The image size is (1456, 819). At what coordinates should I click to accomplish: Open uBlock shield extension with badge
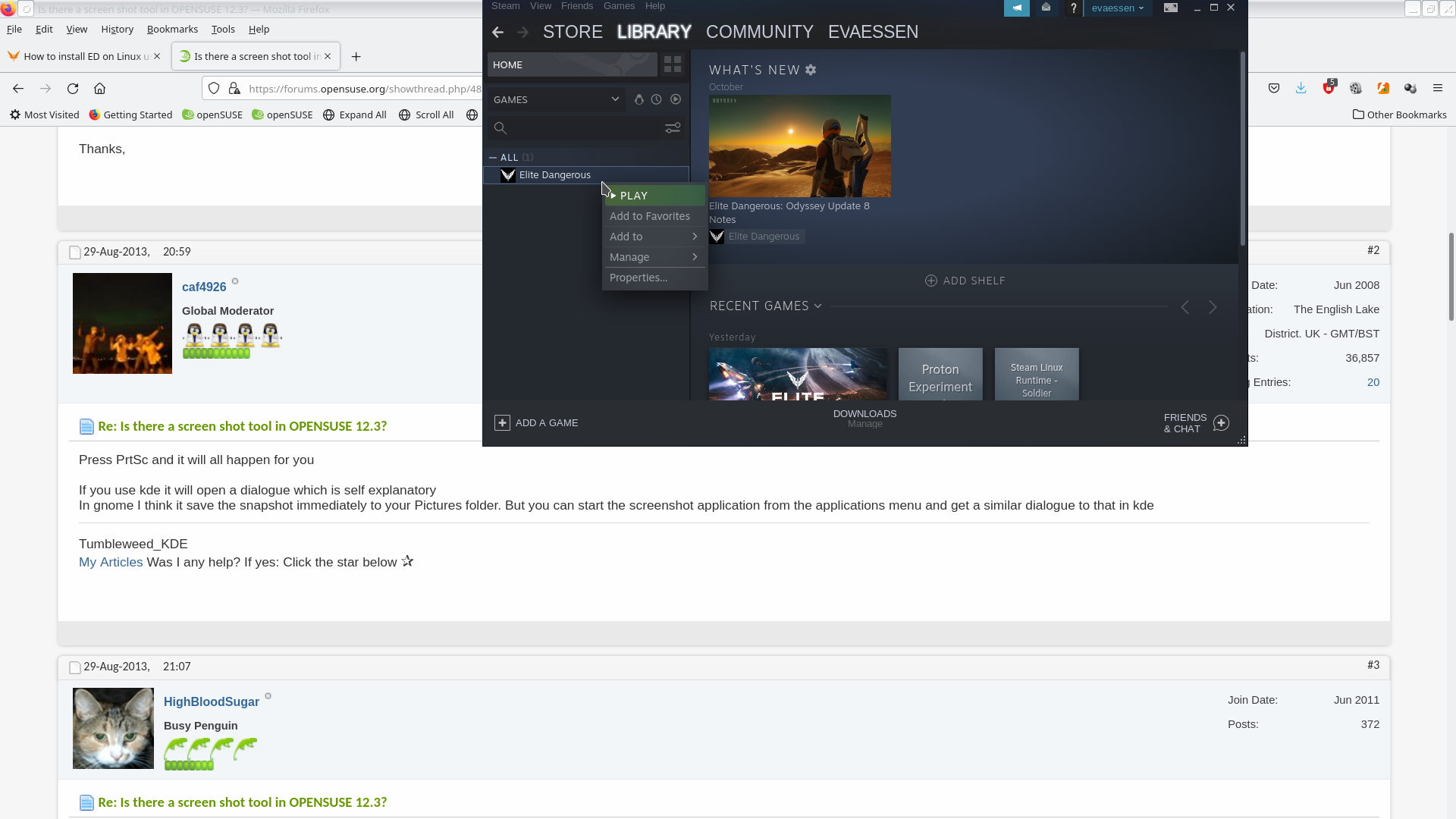pyautogui.click(x=1329, y=87)
